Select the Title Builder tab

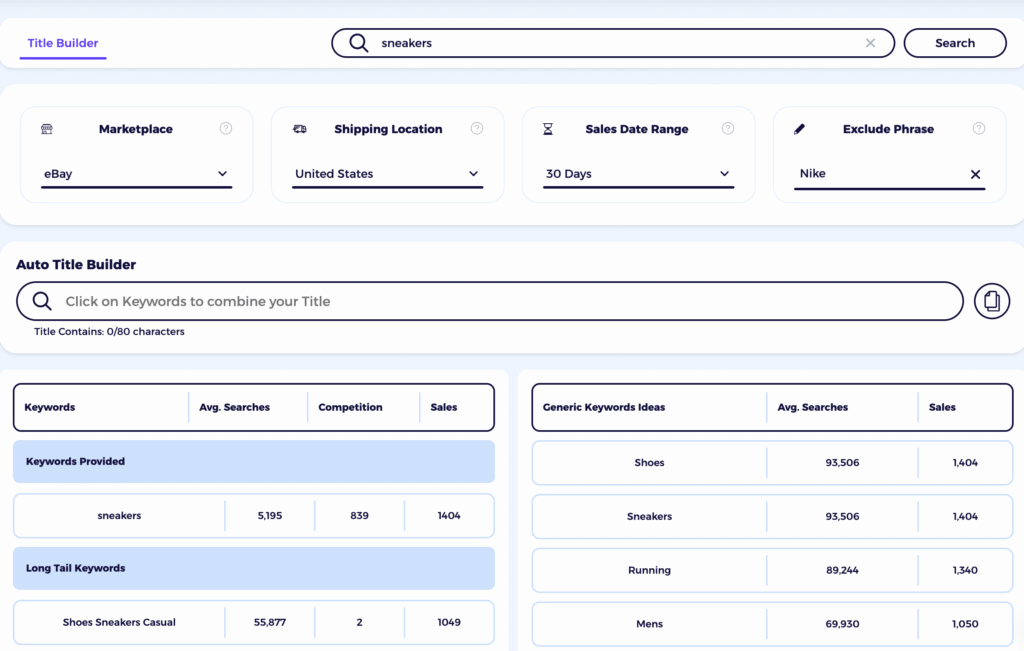click(62, 43)
